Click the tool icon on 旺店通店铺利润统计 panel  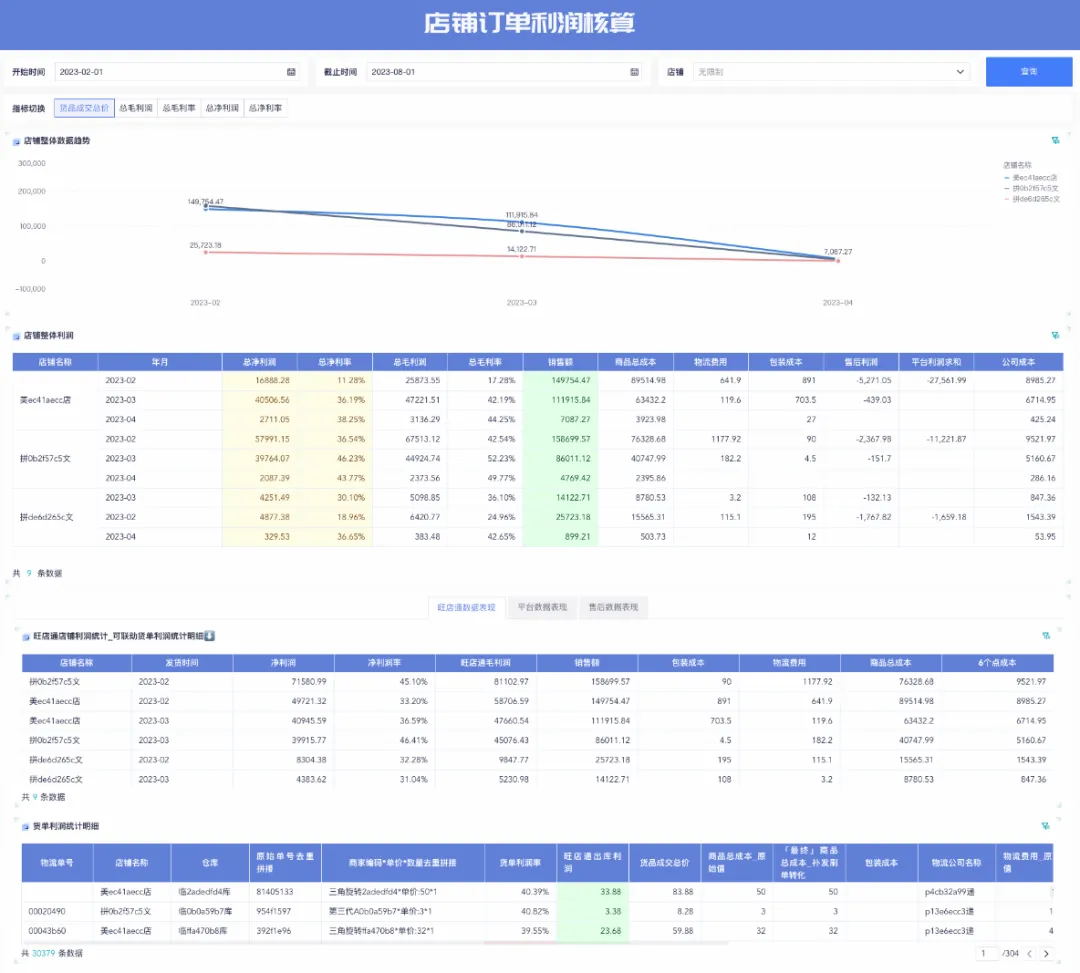coord(1046,636)
